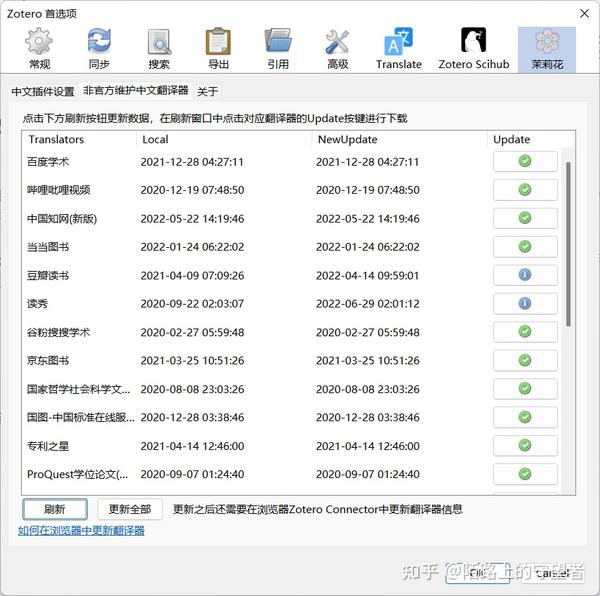Download the update for 豆瓣读书 translator

pyautogui.click(x=525, y=275)
